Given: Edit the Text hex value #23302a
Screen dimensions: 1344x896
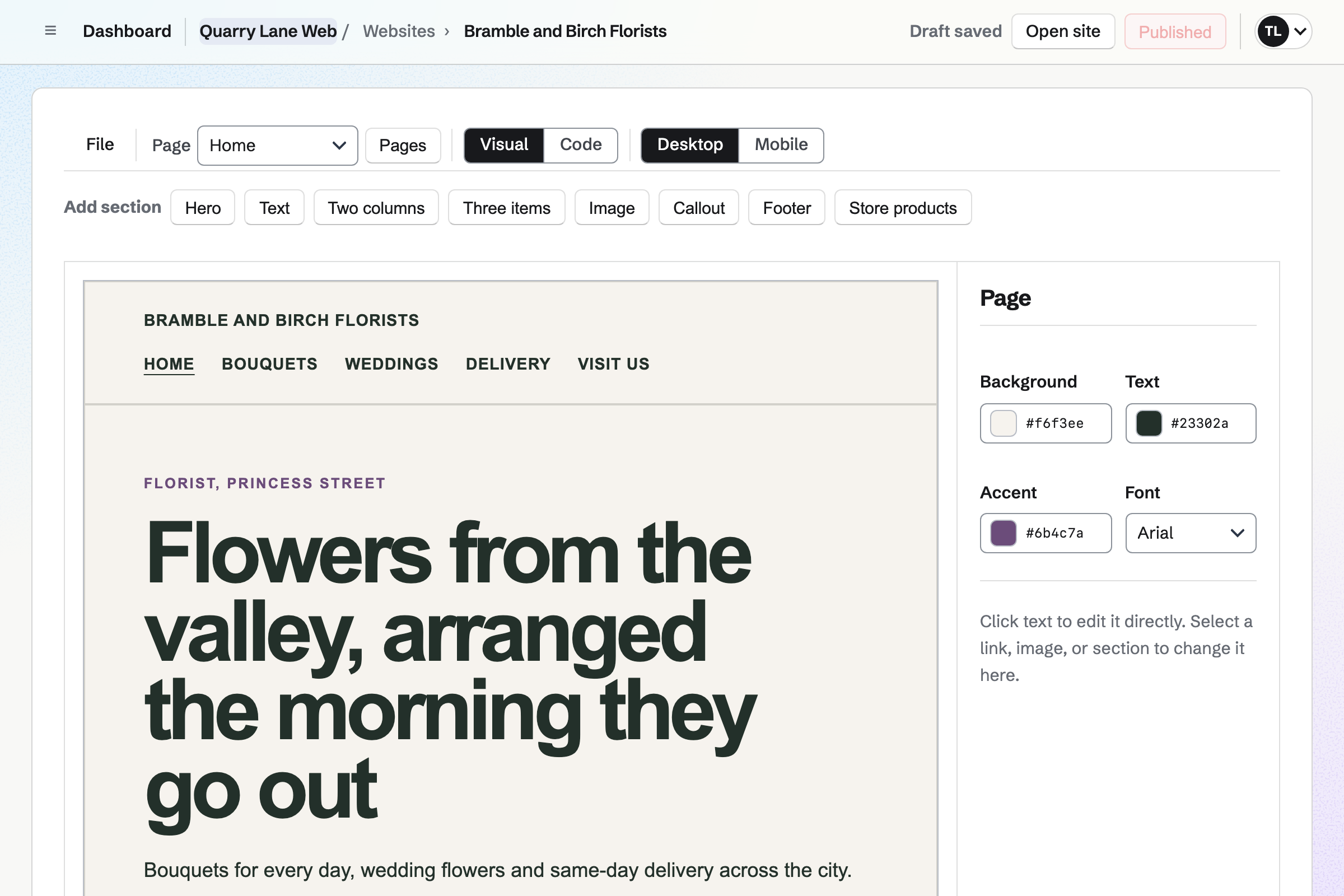Looking at the screenshot, I should click(1200, 423).
